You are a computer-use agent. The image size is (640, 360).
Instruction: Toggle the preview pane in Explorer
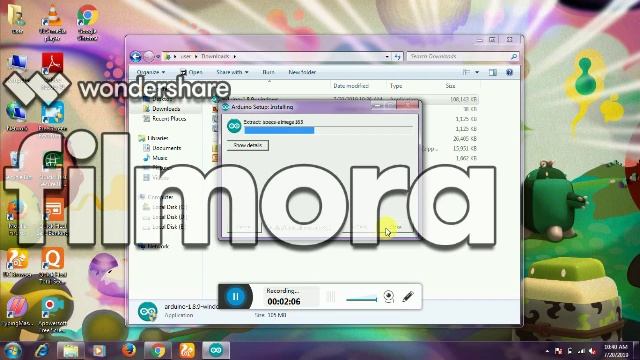tap(493, 72)
